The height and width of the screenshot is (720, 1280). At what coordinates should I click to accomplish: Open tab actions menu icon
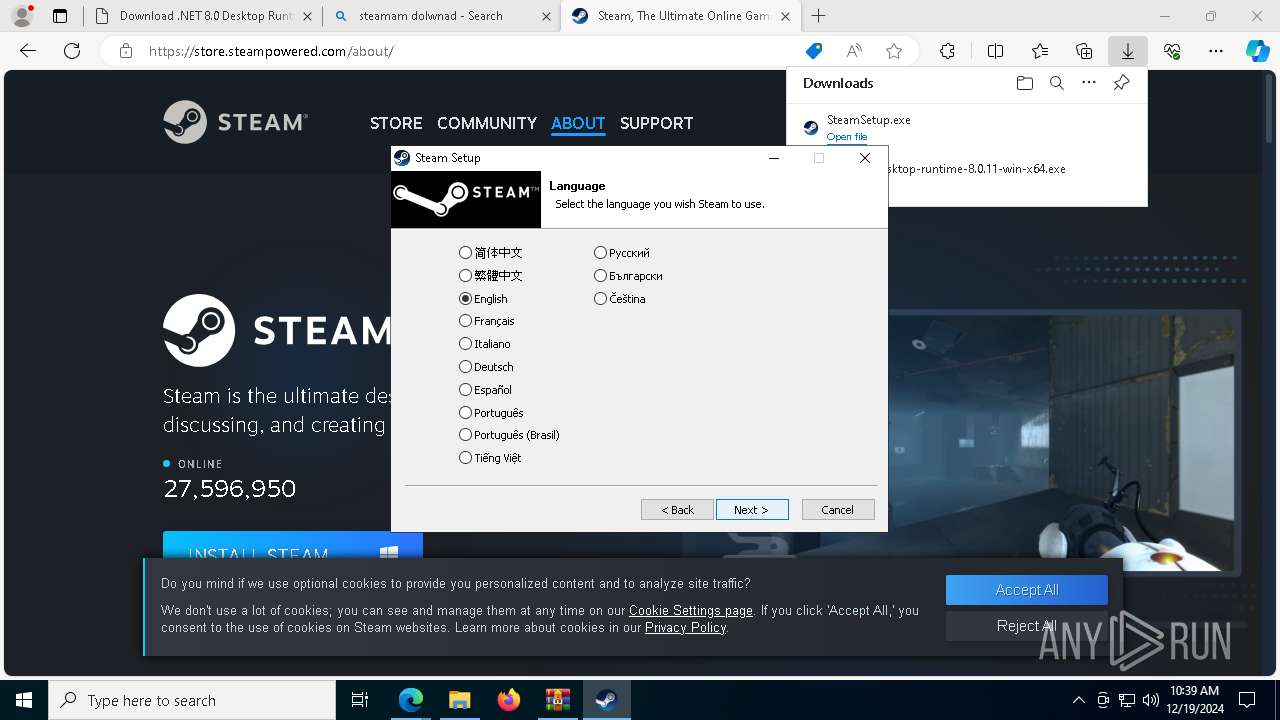click(60, 16)
